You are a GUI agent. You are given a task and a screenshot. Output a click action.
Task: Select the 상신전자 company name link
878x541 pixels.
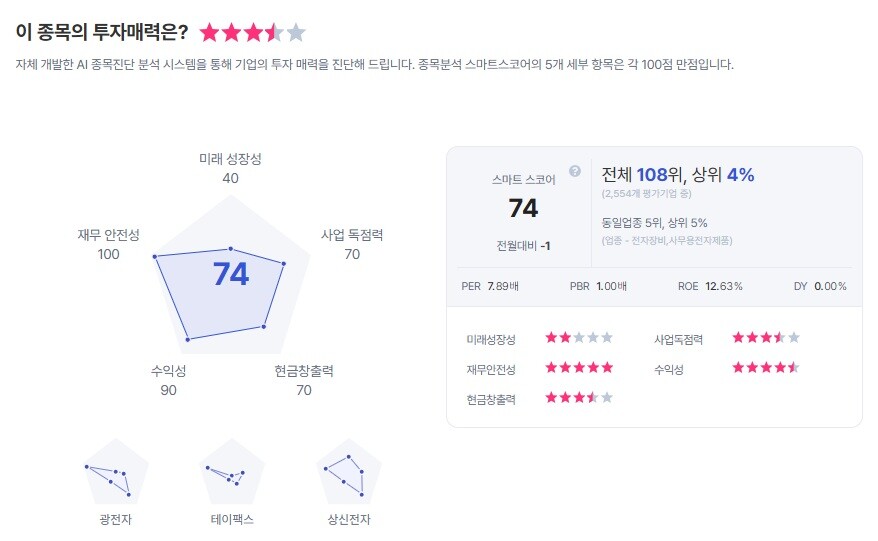coord(349,520)
